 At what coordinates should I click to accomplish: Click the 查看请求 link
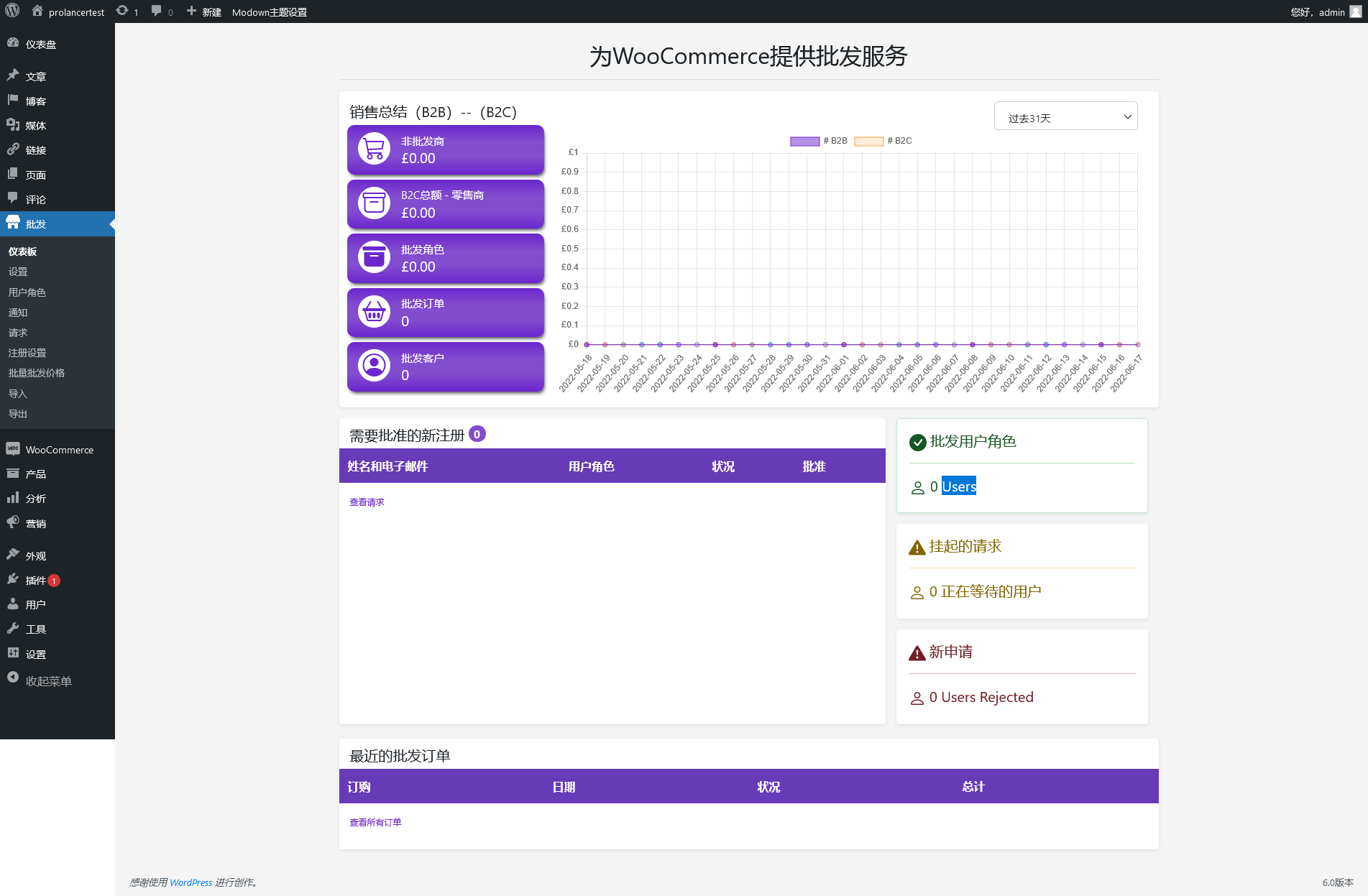(x=367, y=502)
